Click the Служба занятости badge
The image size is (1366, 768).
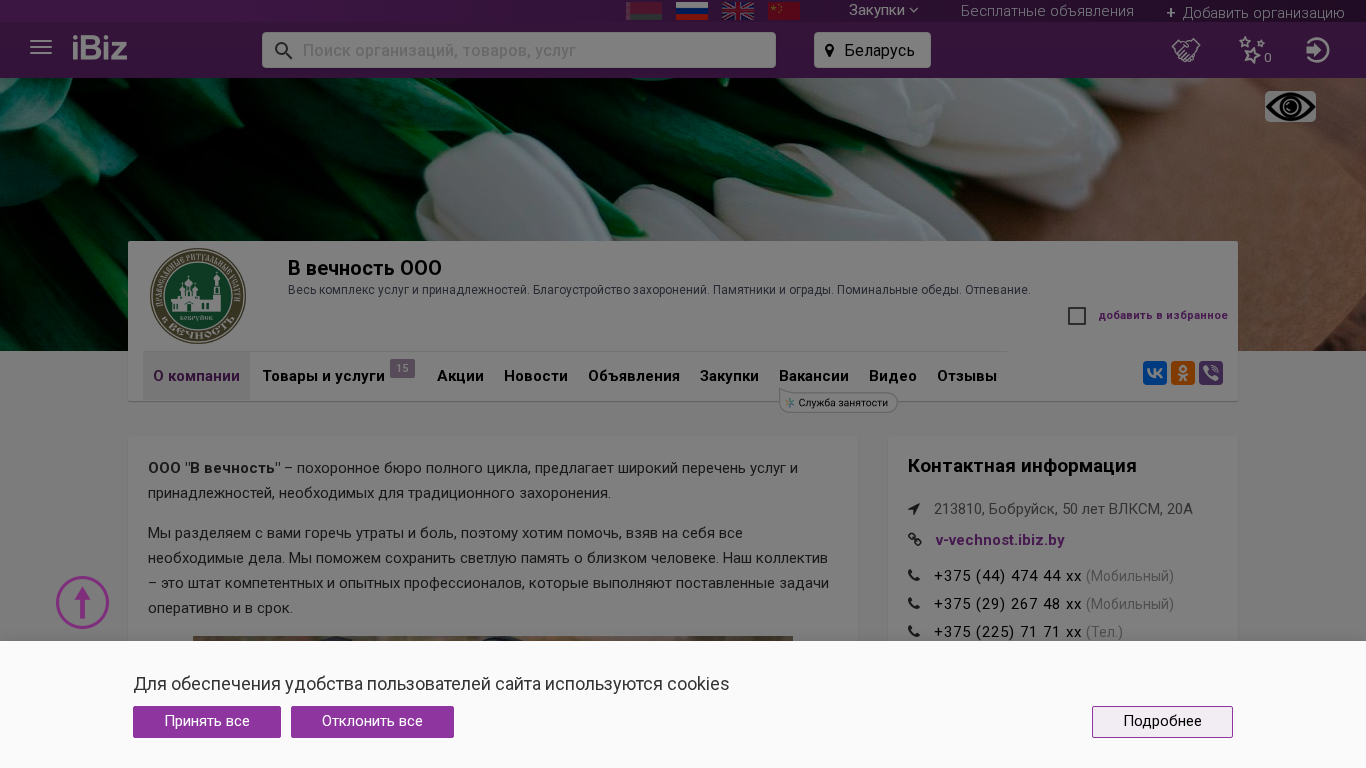(838, 402)
